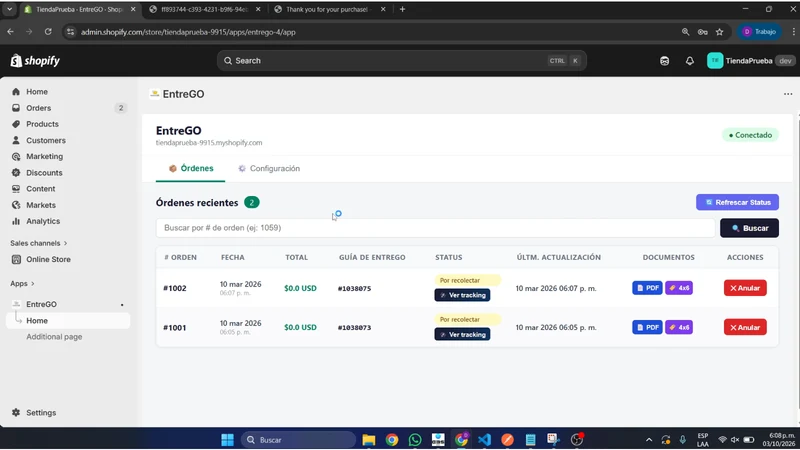
Task: Click the Buscar search button
Action: pyautogui.click(x=749, y=228)
